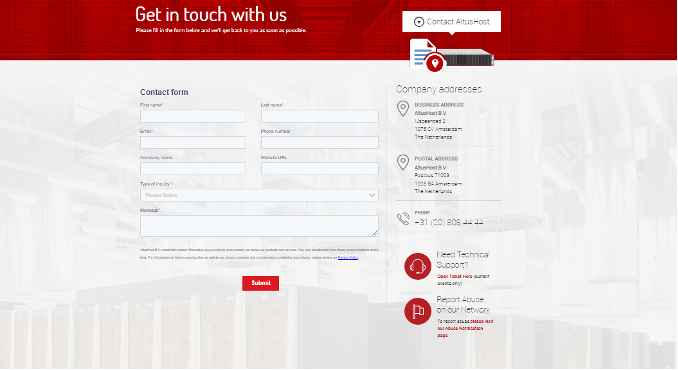Click into the Email input field
The height and width of the screenshot is (370, 678).
(x=193, y=143)
